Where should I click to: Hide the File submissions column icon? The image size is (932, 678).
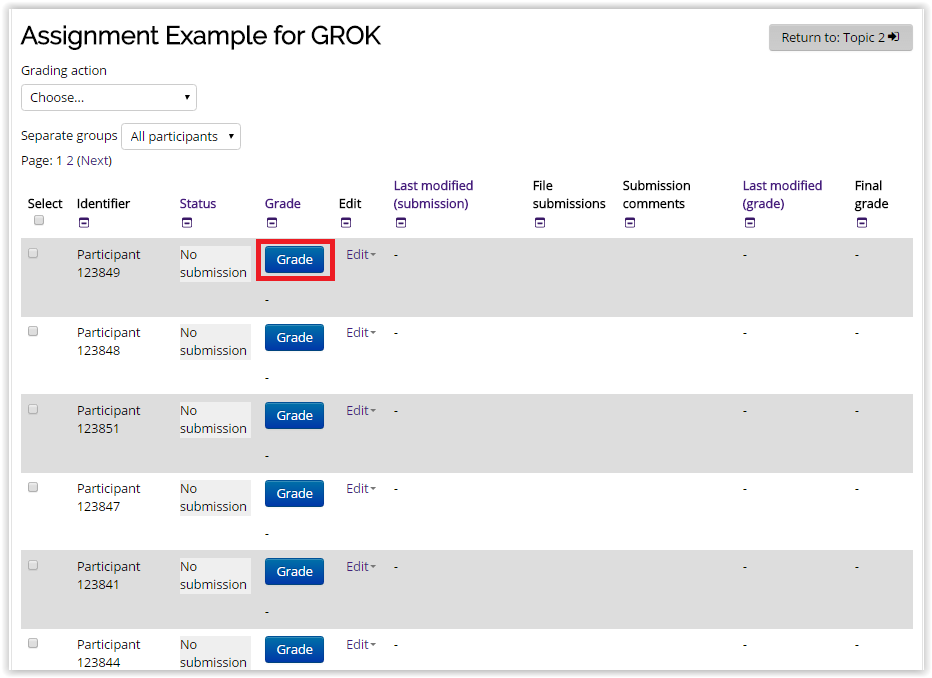click(540, 223)
